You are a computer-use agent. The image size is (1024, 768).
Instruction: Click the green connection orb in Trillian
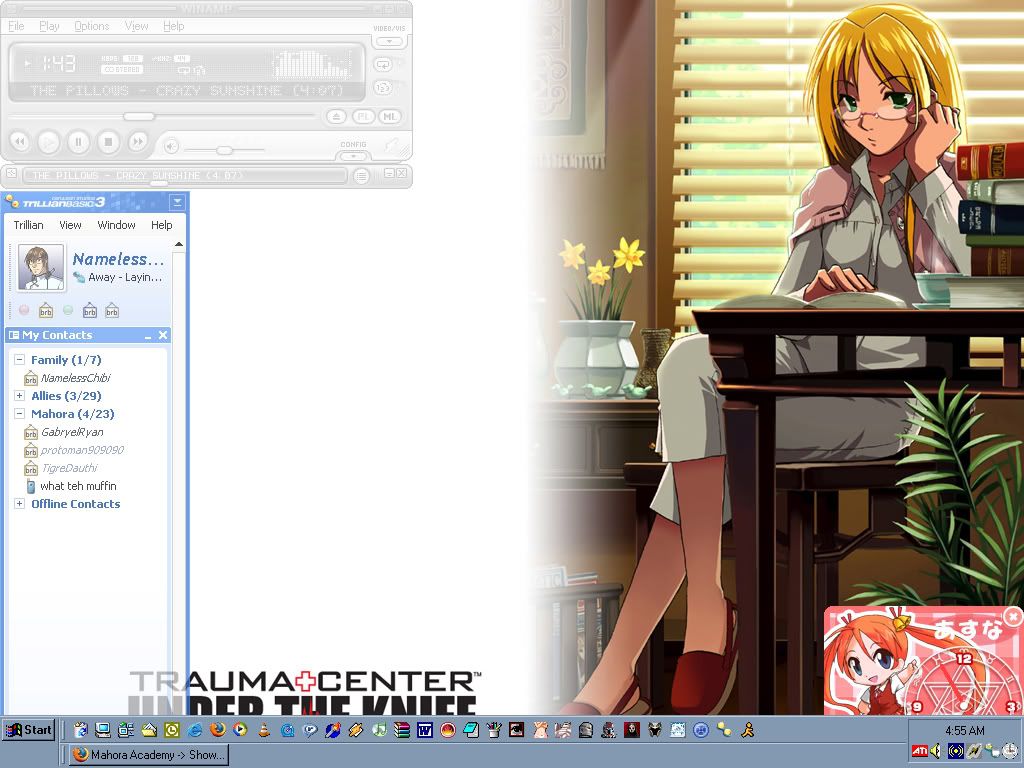coord(68,310)
